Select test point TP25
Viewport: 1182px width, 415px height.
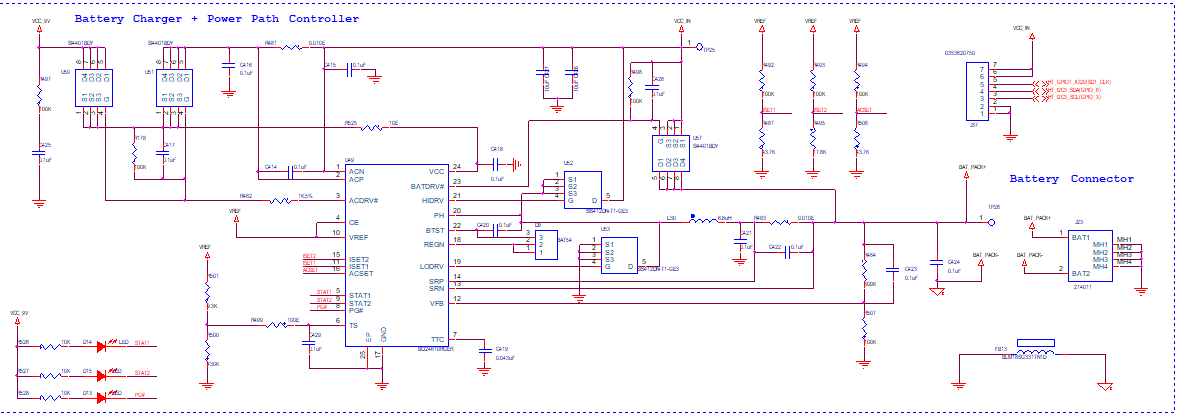point(699,46)
